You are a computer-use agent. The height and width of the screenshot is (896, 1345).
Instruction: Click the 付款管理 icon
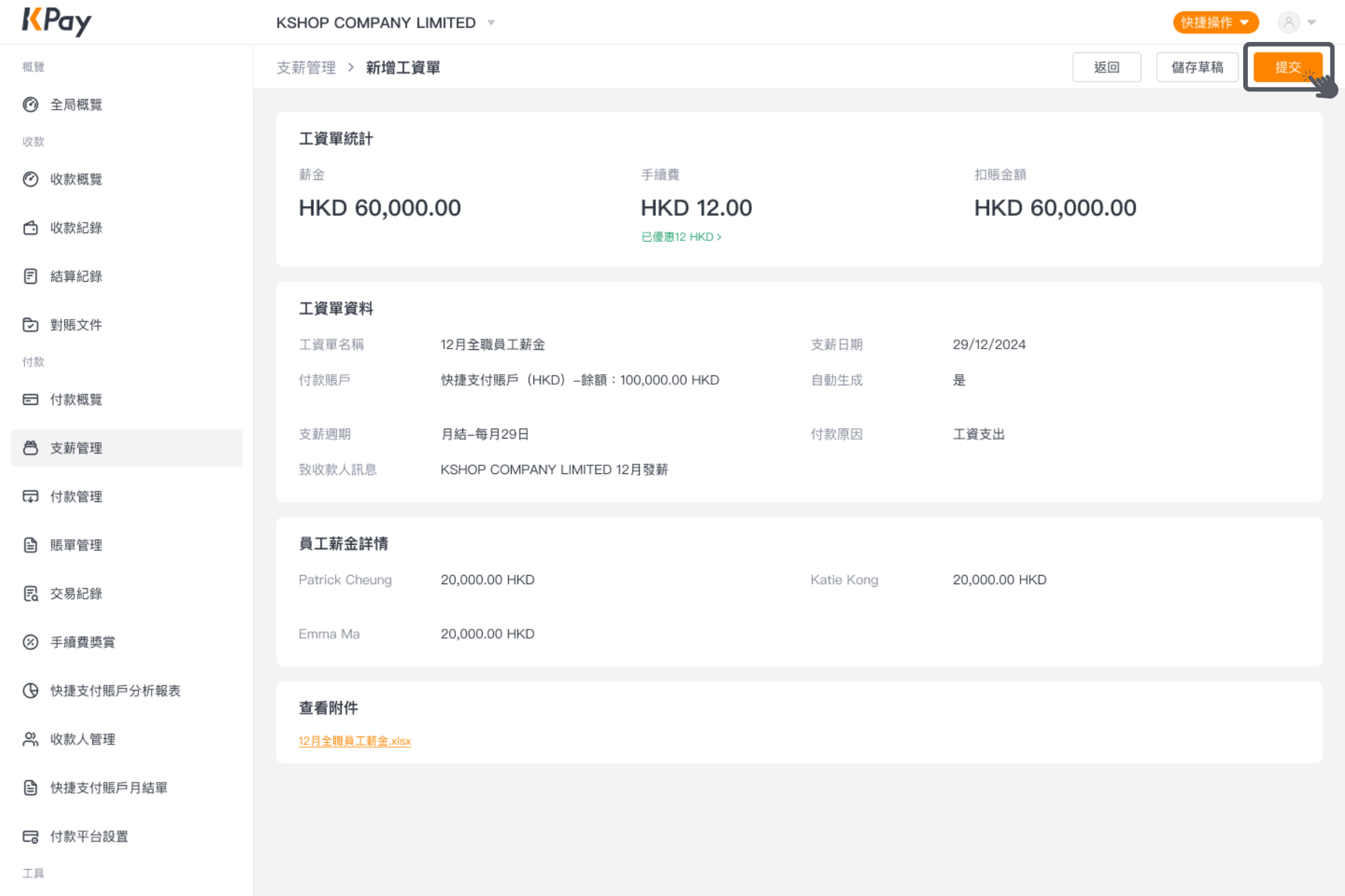30,497
